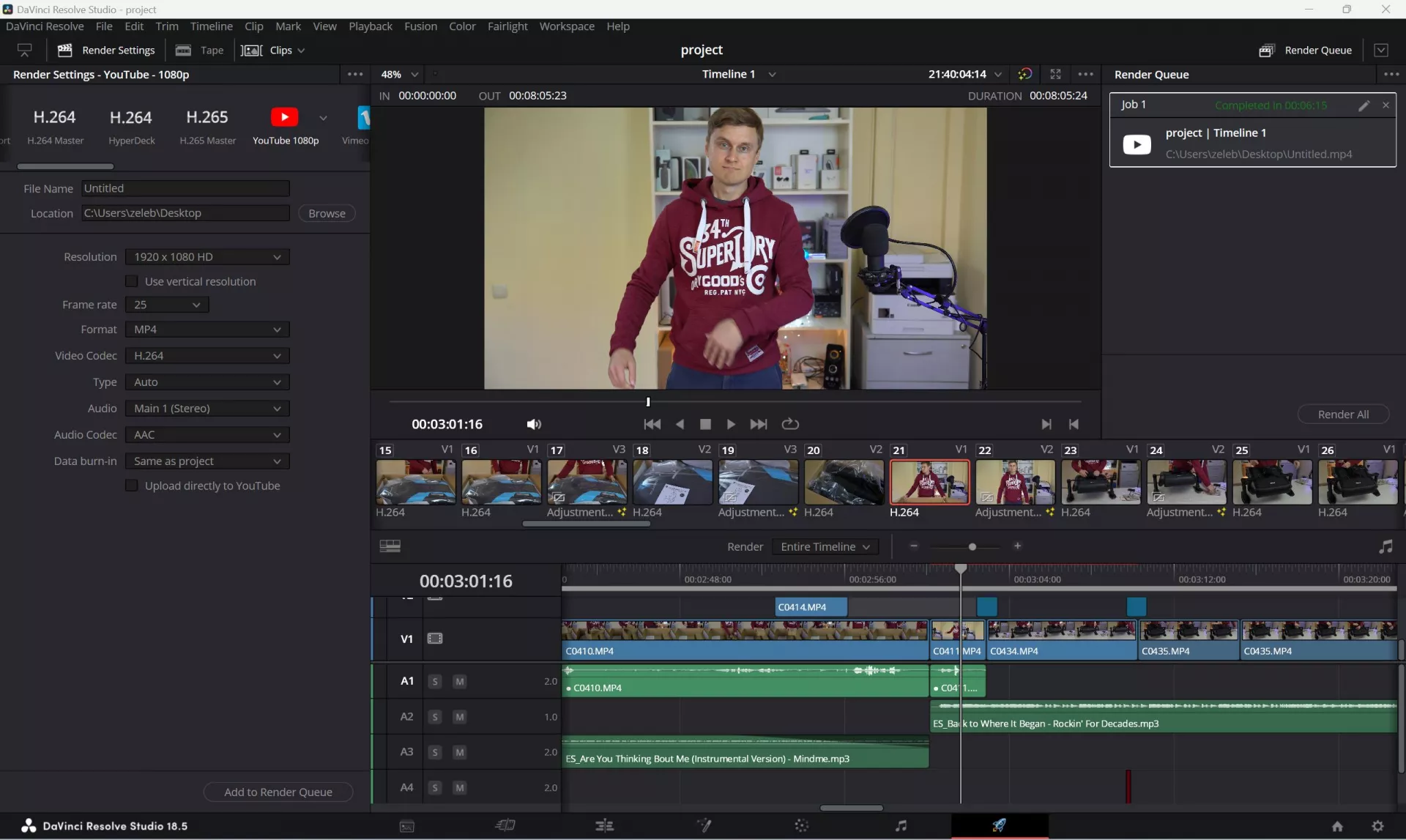Switch to the Fairlight page music note icon
This screenshot has height=840, width=1406.
coord(901,825)
